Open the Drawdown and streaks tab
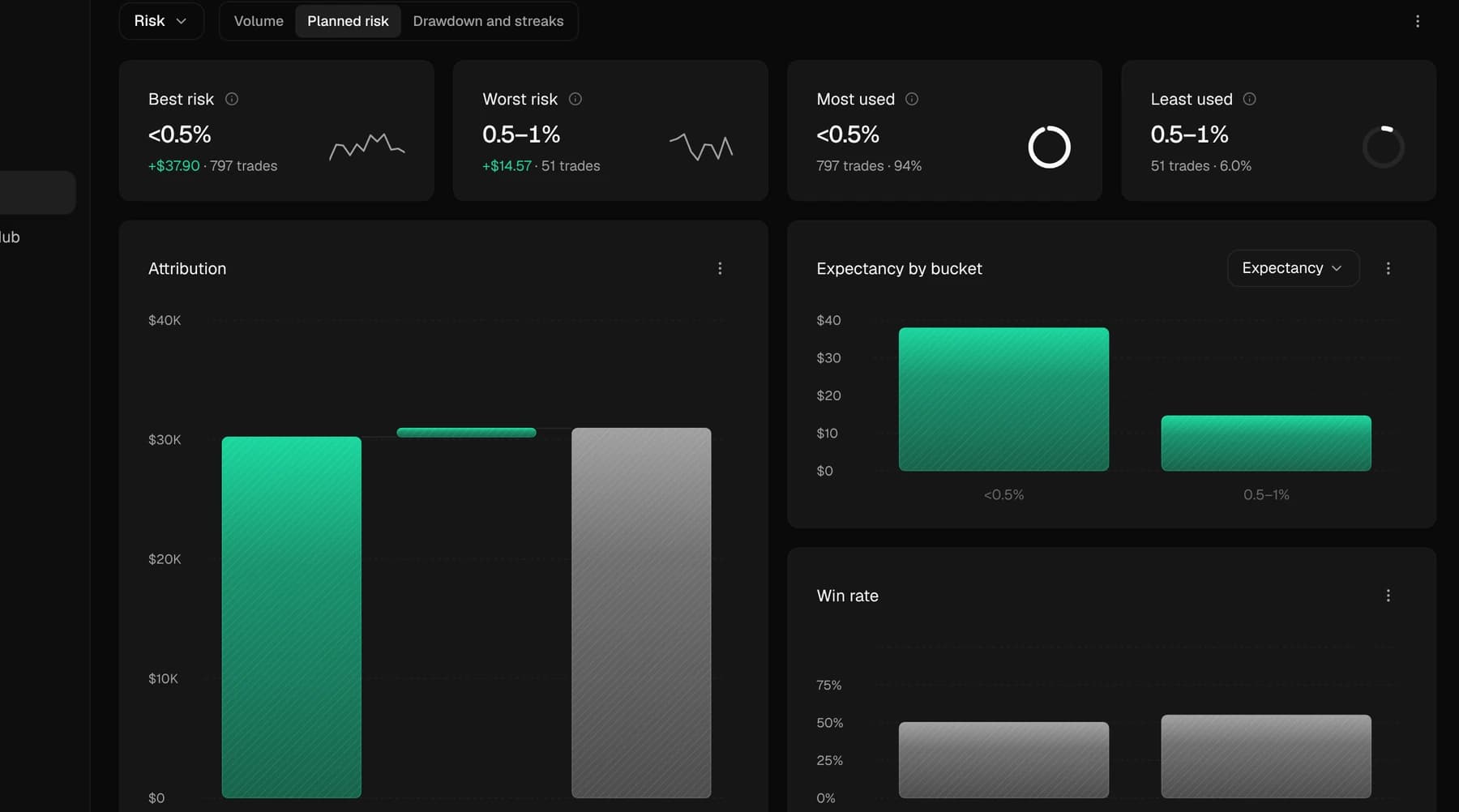Screen dimensions: 1459x812 point(488,21)
